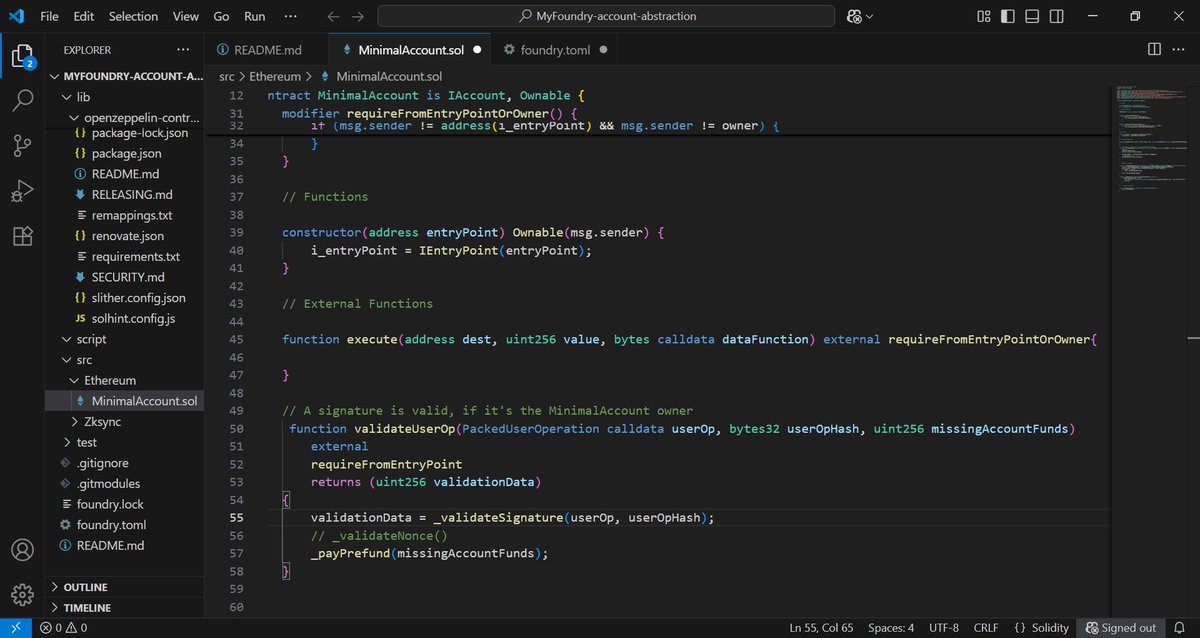
Task: Open the Extensions view
Action: click(21, 236)
